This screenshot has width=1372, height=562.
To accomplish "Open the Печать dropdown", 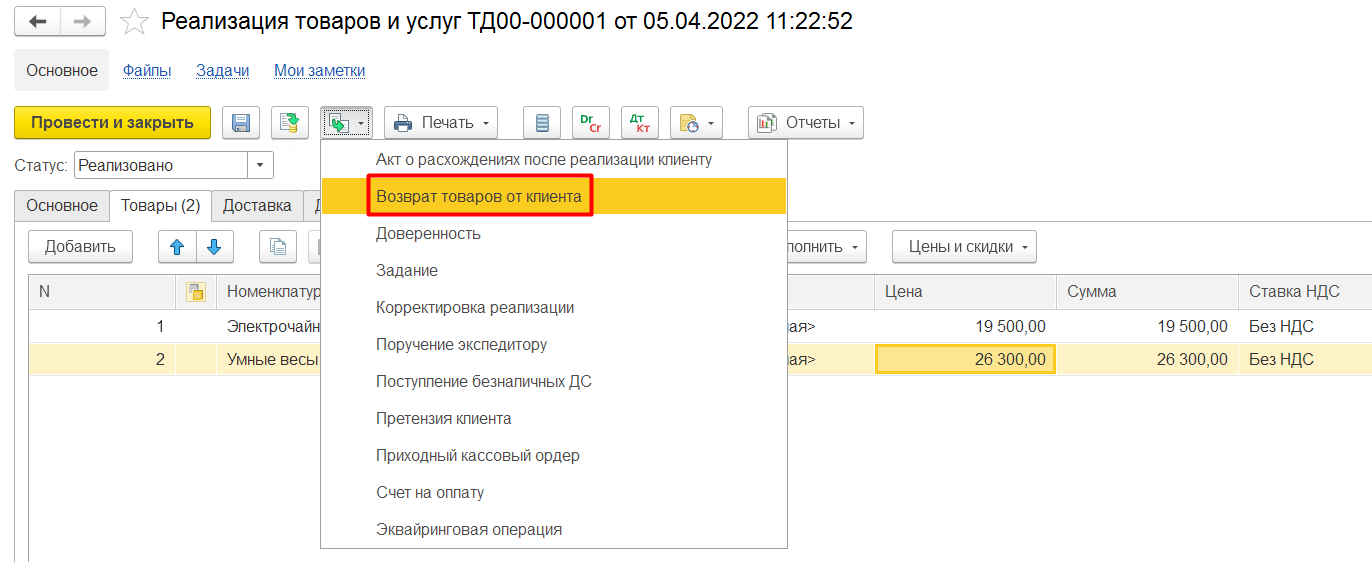I will point(441,123).
